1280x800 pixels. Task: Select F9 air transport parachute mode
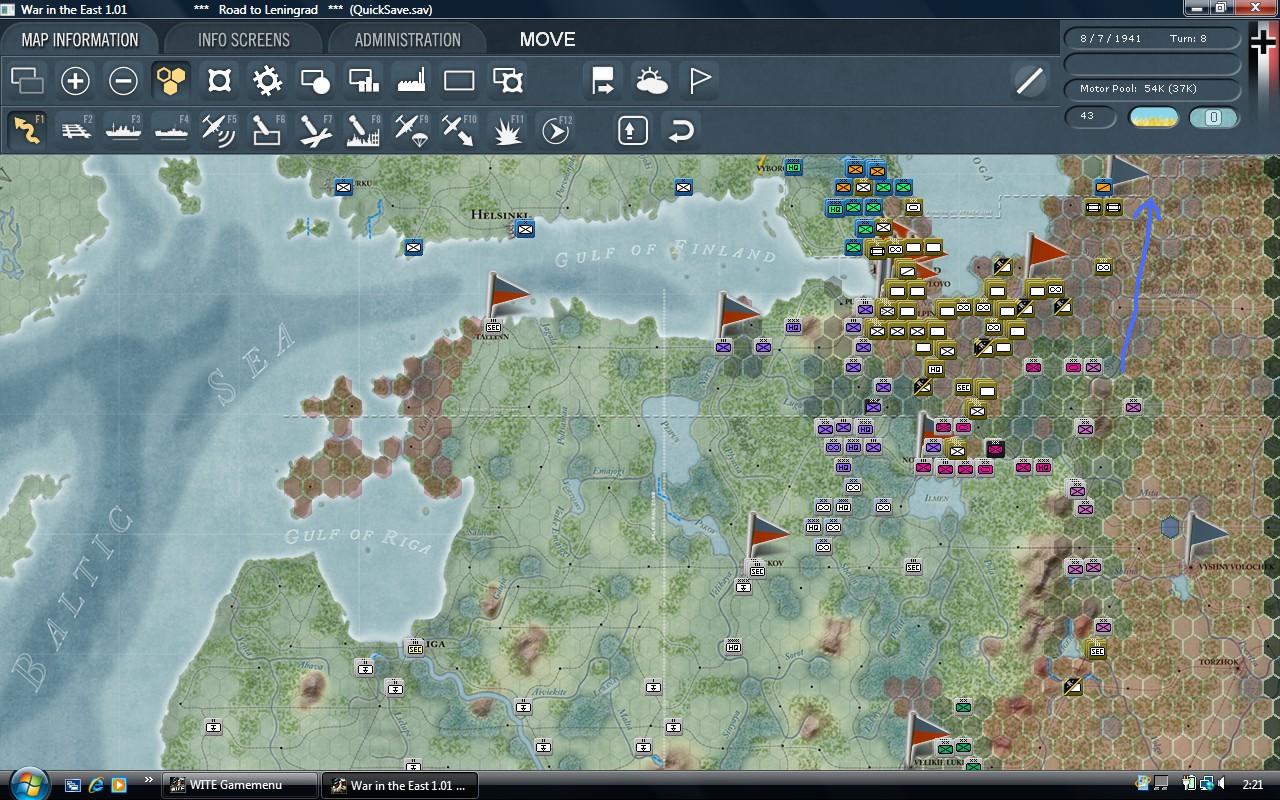tap(411, 130)
